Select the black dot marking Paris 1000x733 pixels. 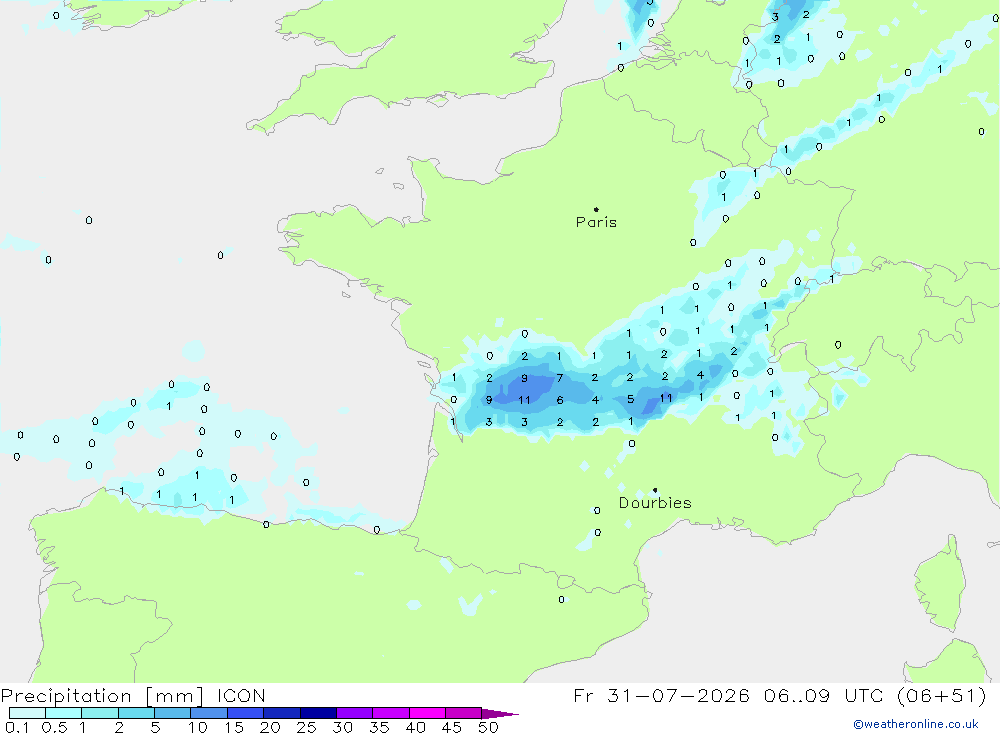(596, 209)
